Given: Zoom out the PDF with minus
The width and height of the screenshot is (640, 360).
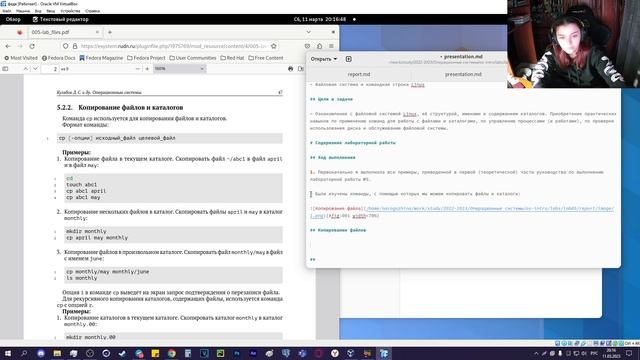Looking at the screenshot, I should click(x=137, y=69).
